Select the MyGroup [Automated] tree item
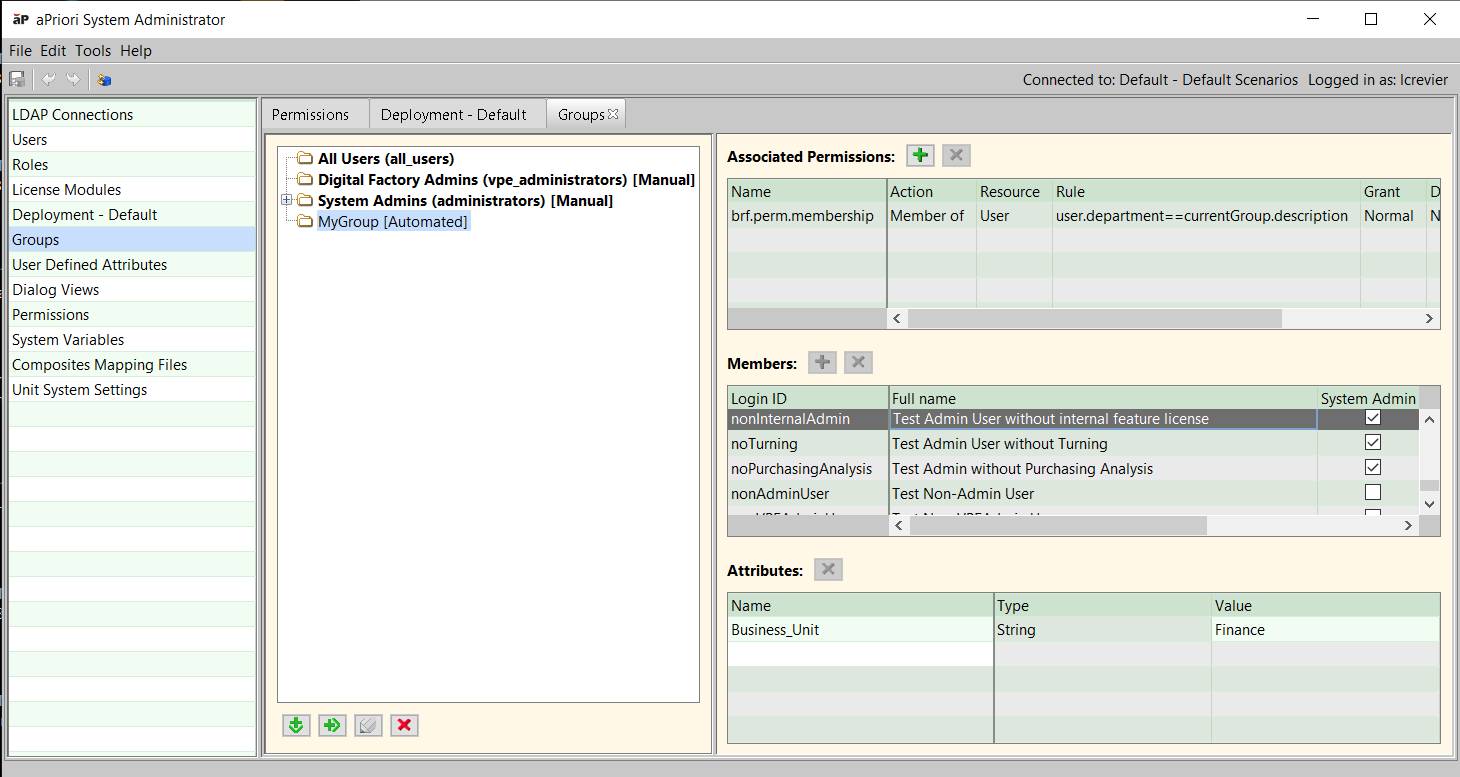This screenshot has height=777, width=1460. pos(392,222)
